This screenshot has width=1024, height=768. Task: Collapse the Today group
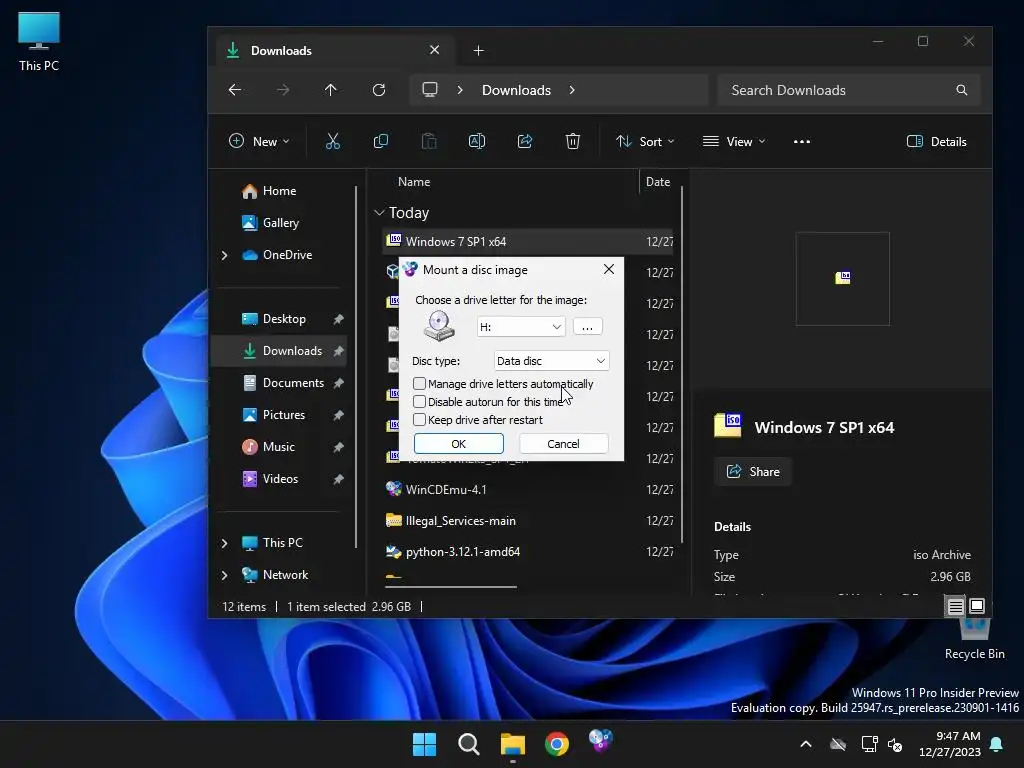379,213
